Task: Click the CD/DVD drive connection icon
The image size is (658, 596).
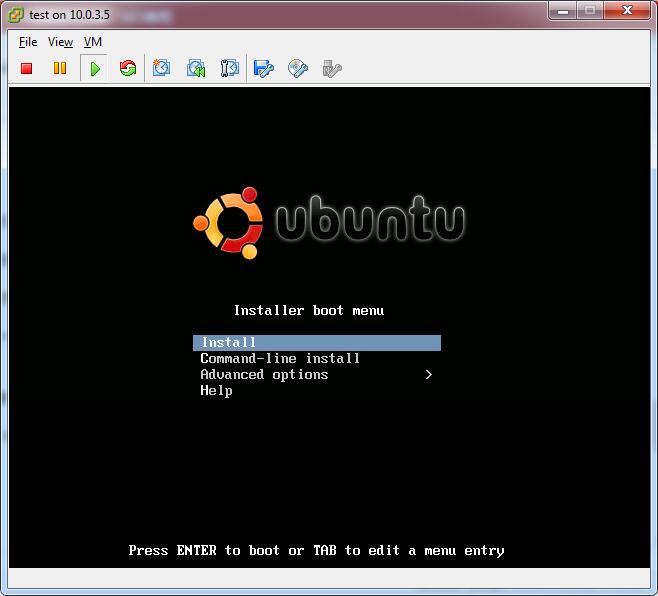Action: (x=297, y=68)
